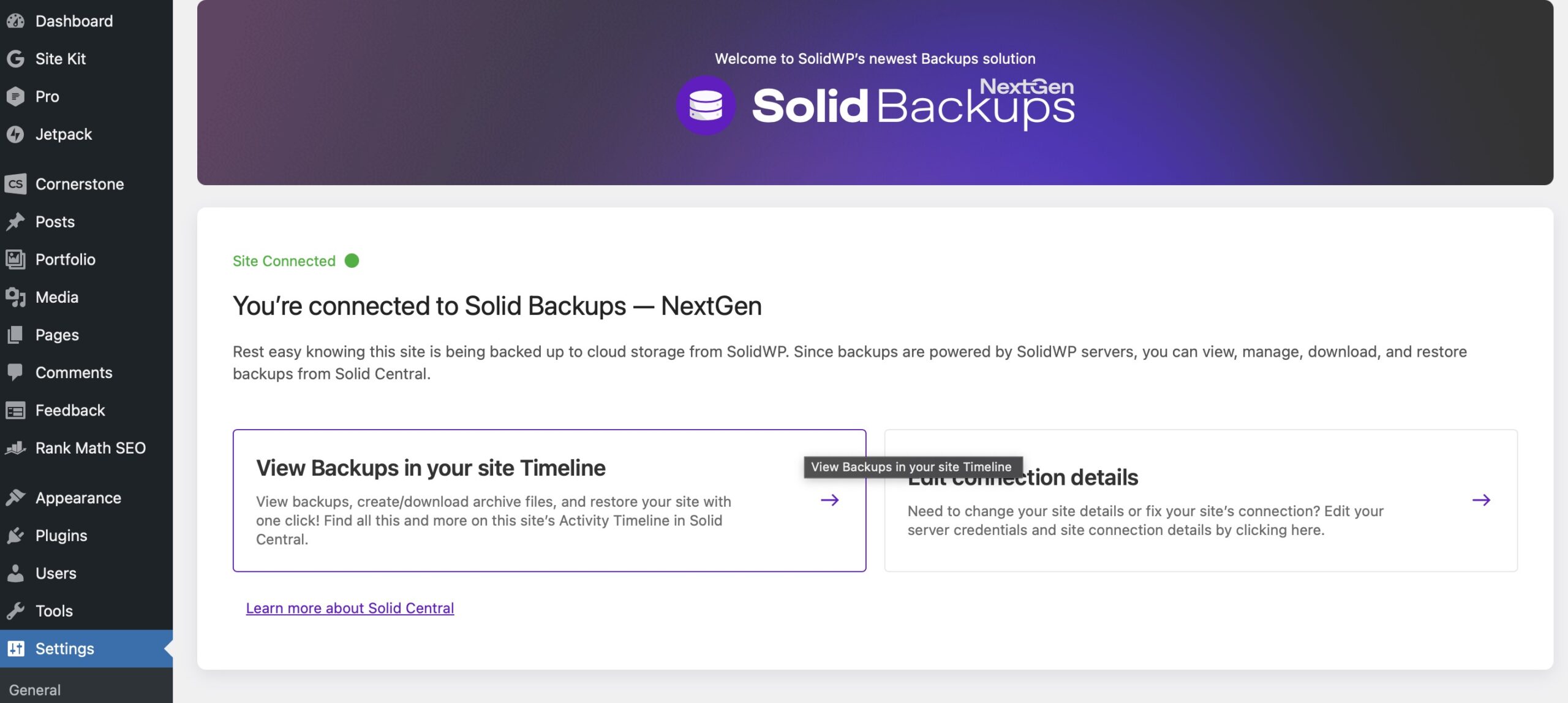Open the Users admin section

(56, 574)
